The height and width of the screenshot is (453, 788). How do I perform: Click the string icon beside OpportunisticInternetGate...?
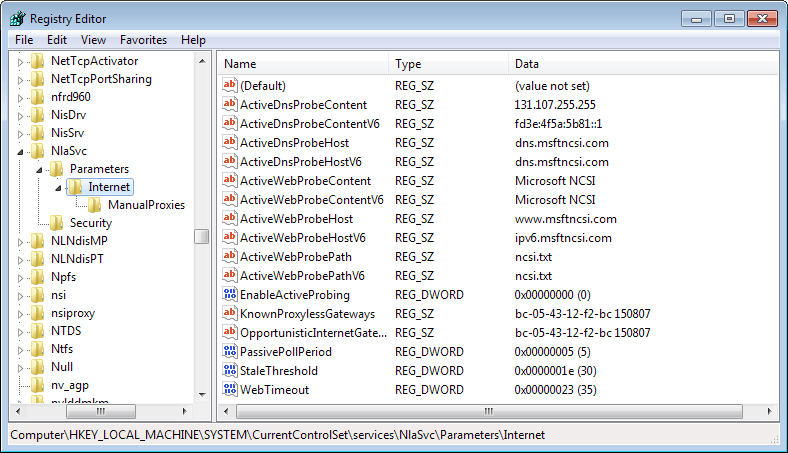point(230,332)
